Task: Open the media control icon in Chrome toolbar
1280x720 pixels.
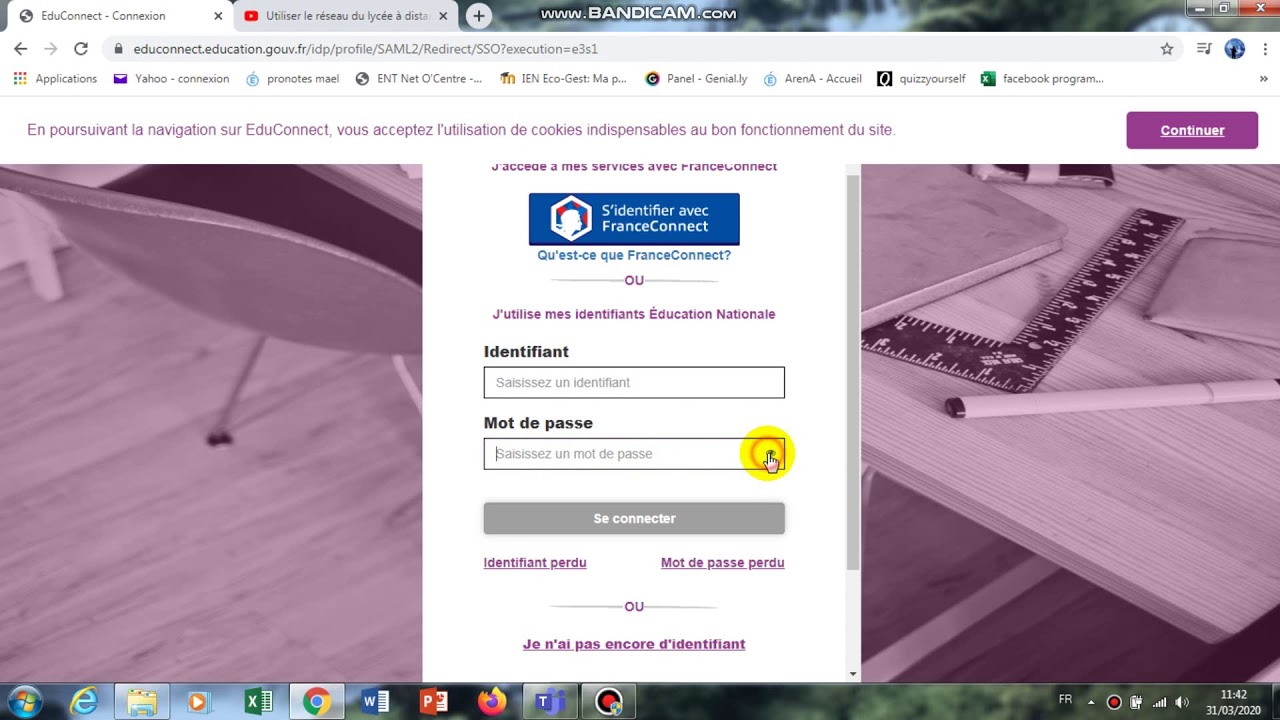Action: tap(1204, 48)
